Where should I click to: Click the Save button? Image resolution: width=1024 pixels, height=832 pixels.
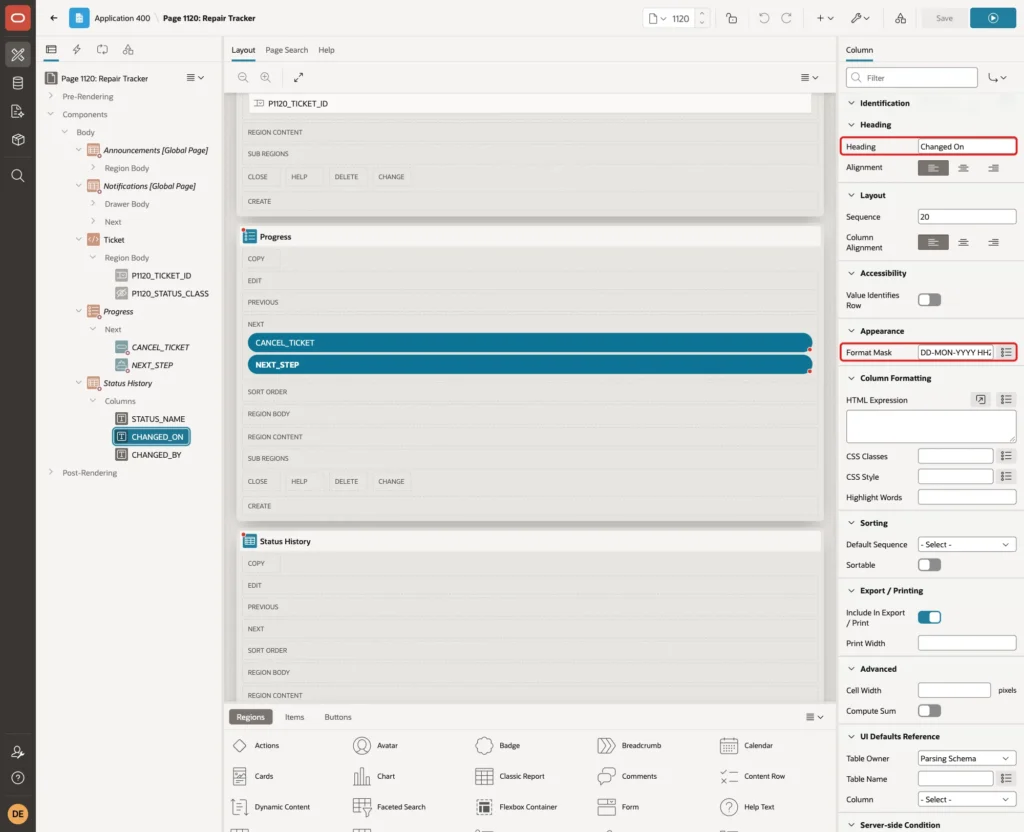click(x=944, y=18)
